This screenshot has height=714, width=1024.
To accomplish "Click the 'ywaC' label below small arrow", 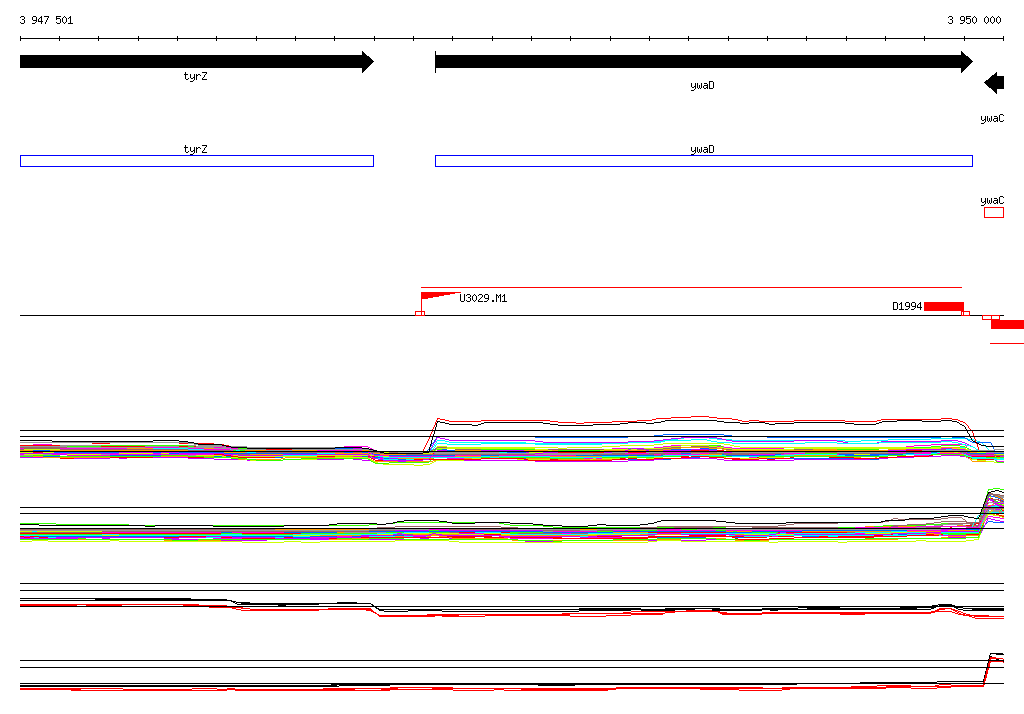I will coord(992,118).
